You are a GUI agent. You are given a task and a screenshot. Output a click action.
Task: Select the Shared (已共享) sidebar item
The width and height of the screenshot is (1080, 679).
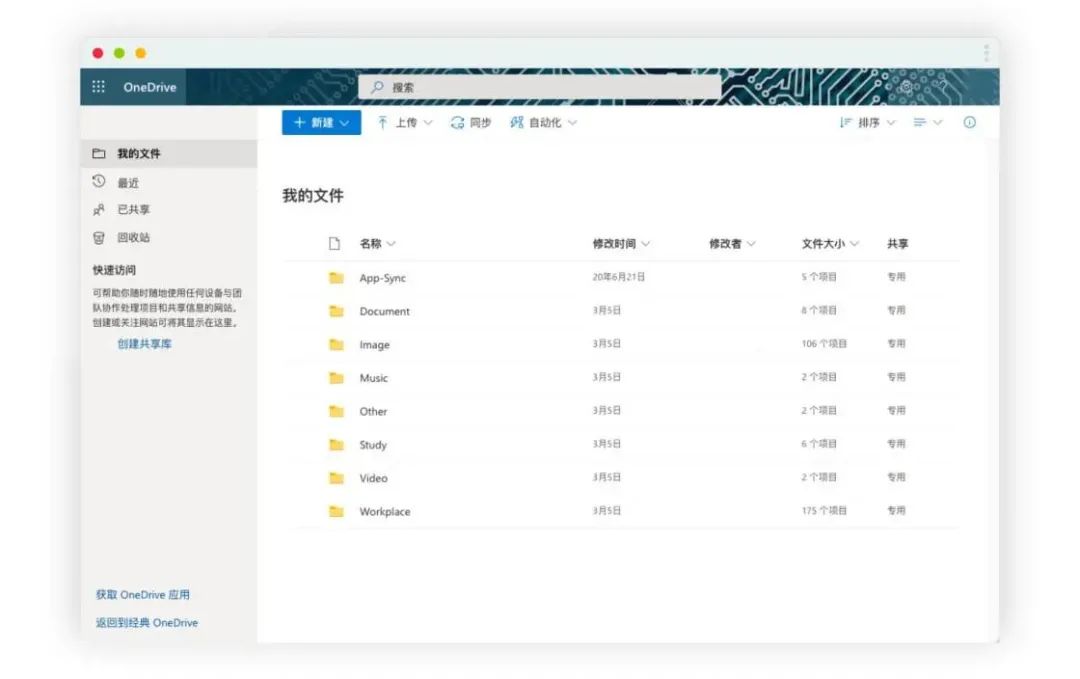(x=133, y=210)
